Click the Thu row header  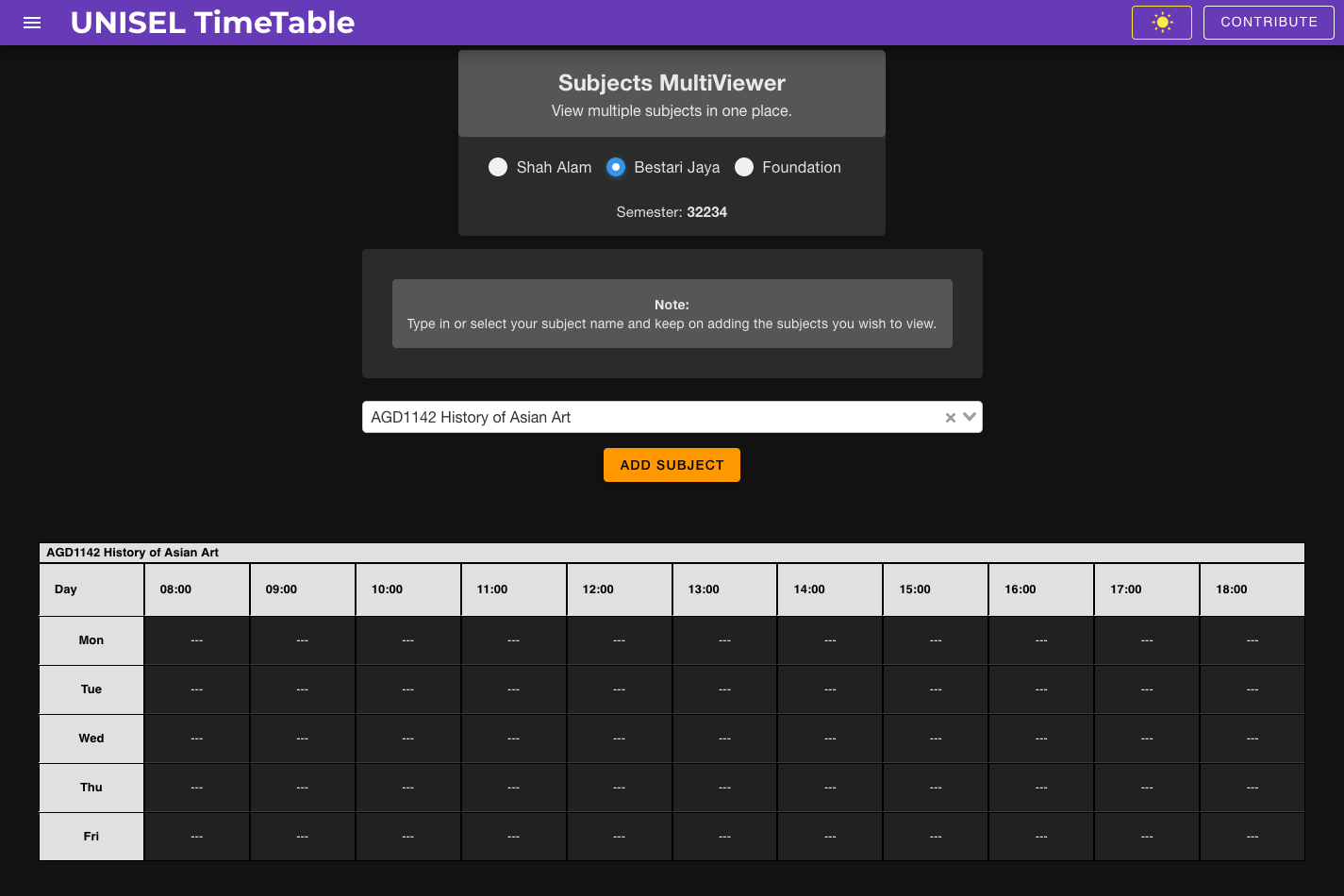(x=91, y=788)
